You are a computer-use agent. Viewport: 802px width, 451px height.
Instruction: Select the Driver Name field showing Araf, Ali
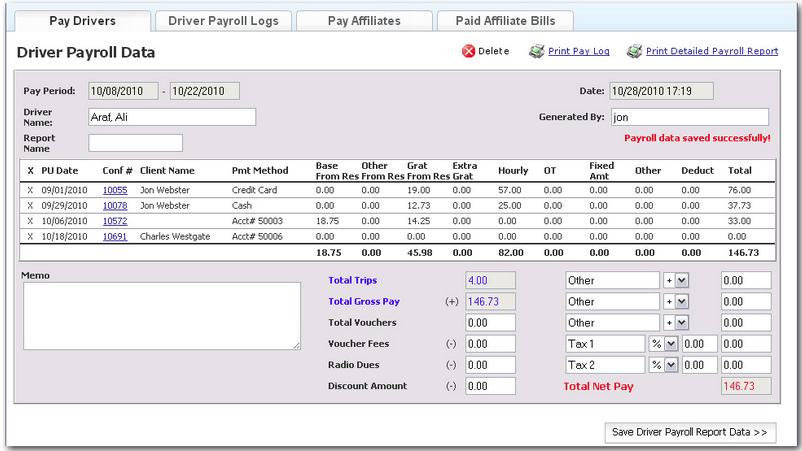point(172,117)
